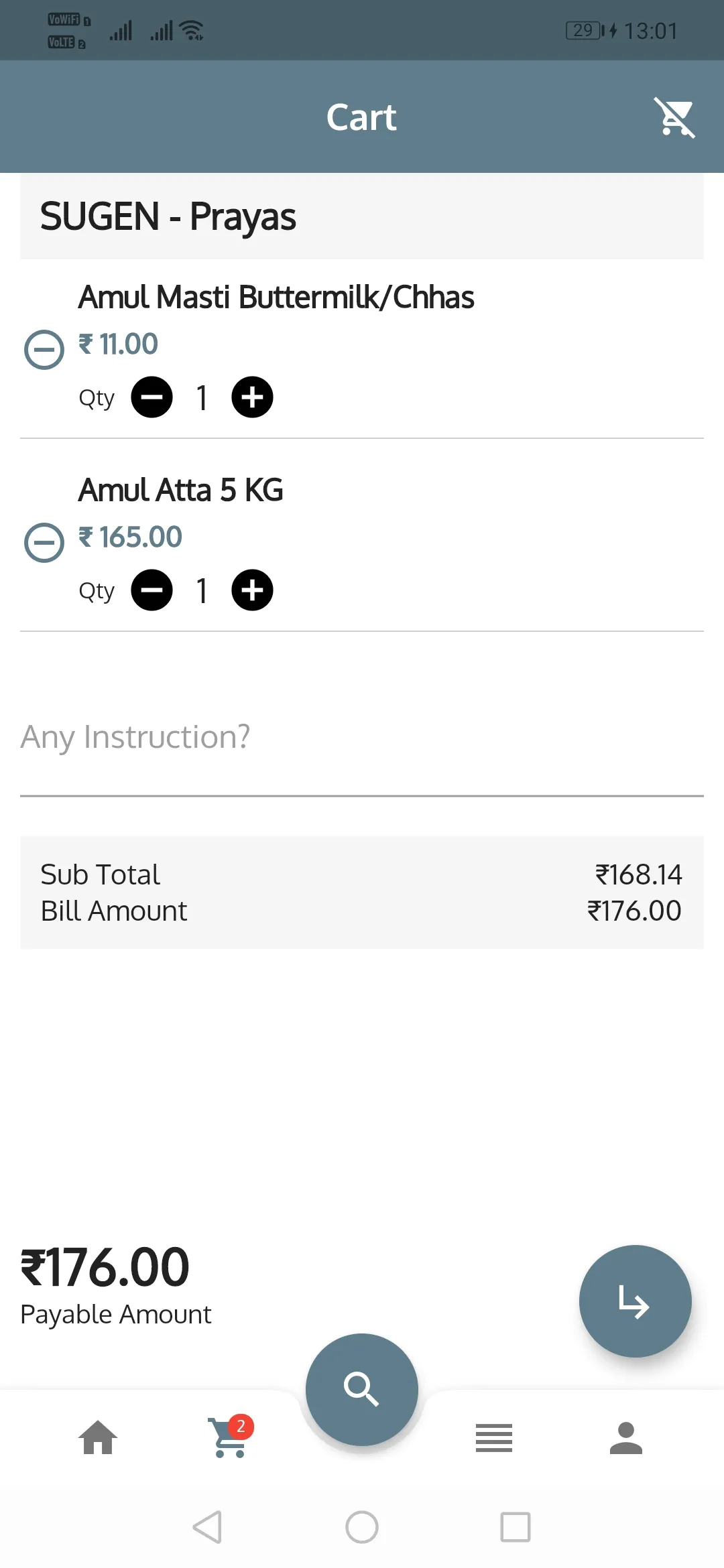Viewport: 724px width, 1568px height.
Task: Increase quantity of Amul Masti Buttermilk
Action: (x=252, y=397)
